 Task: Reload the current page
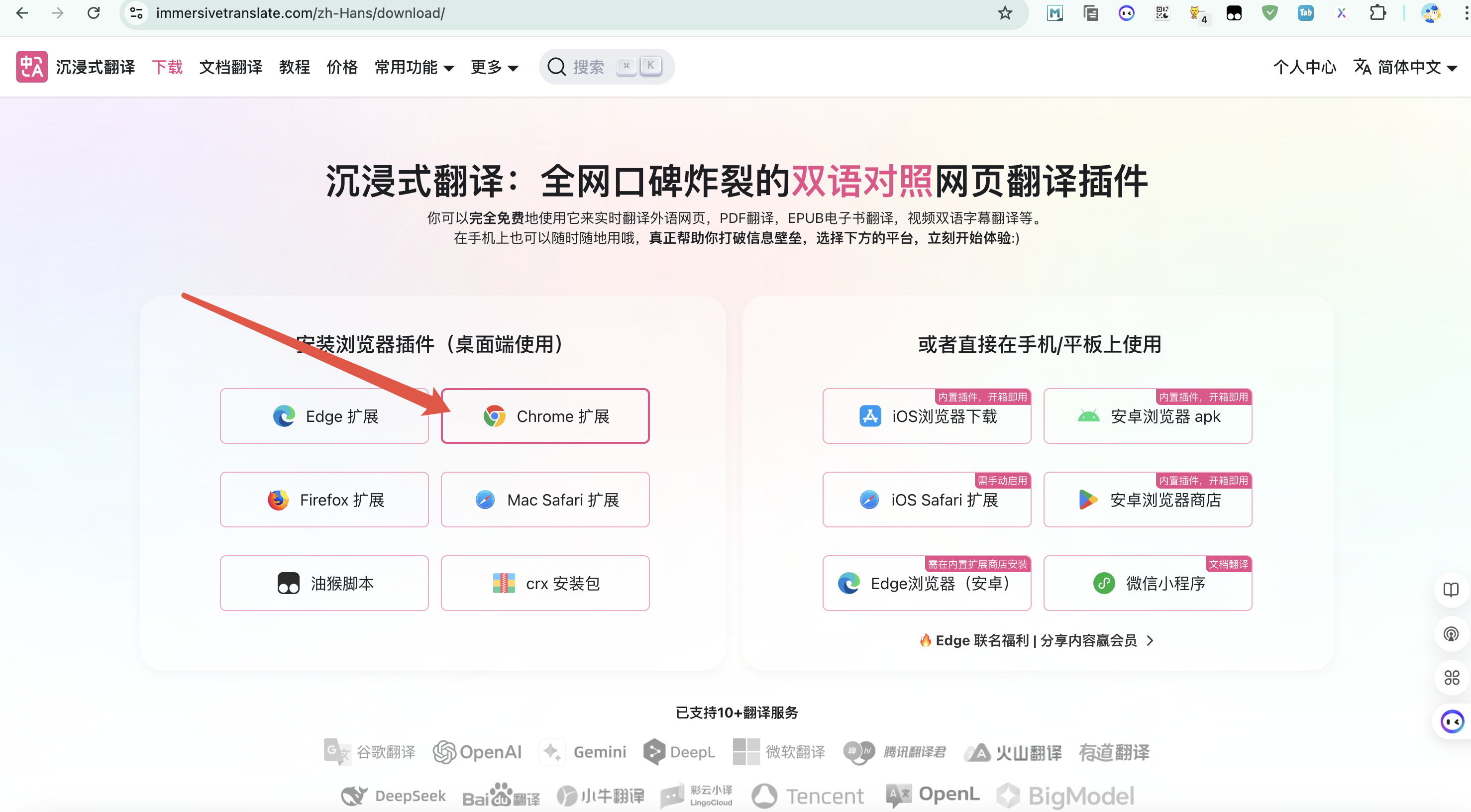(94, 13)
